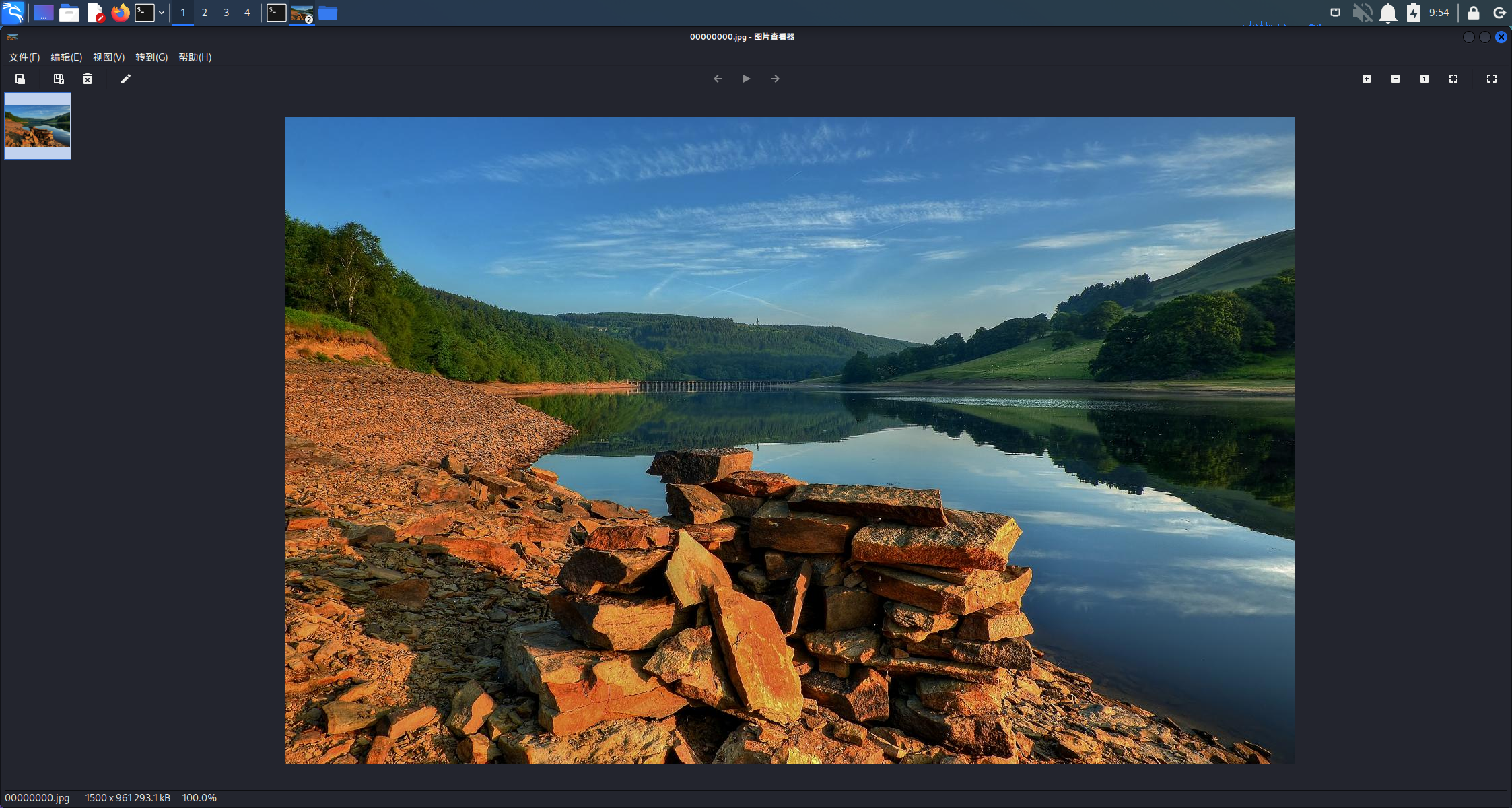This screenshot has height=808, width=1512.
Task: Enter fullscreen using rightmost toolbar icon
Action: 1492,79
